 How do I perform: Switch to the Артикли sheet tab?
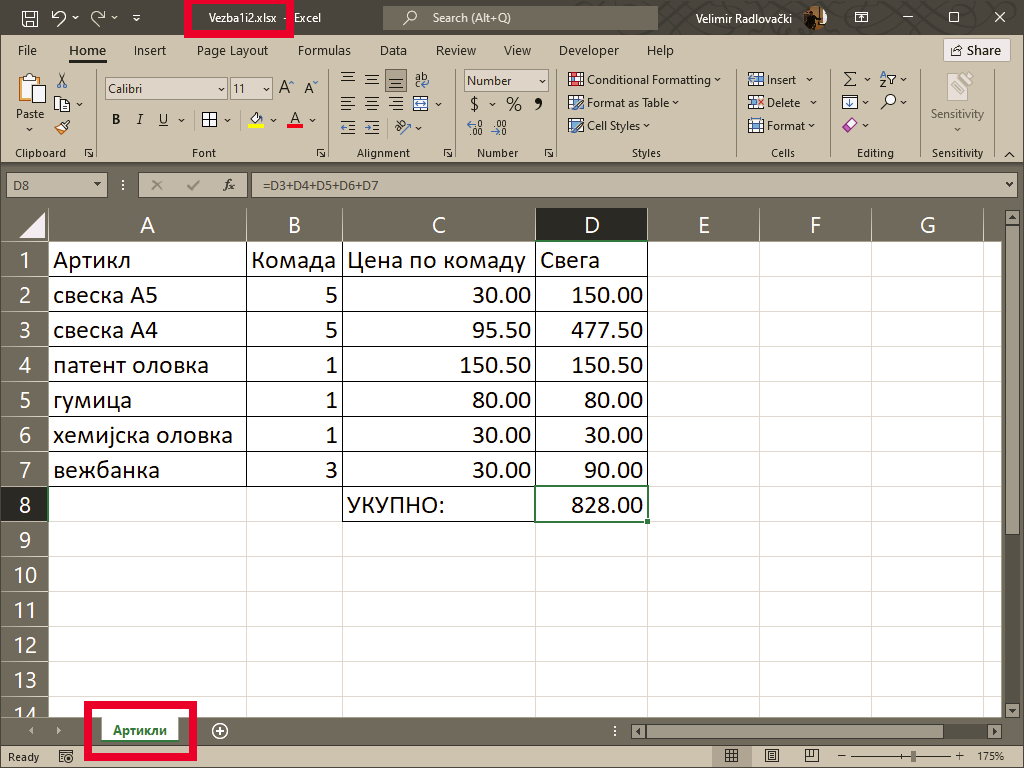tap(140, 731)
